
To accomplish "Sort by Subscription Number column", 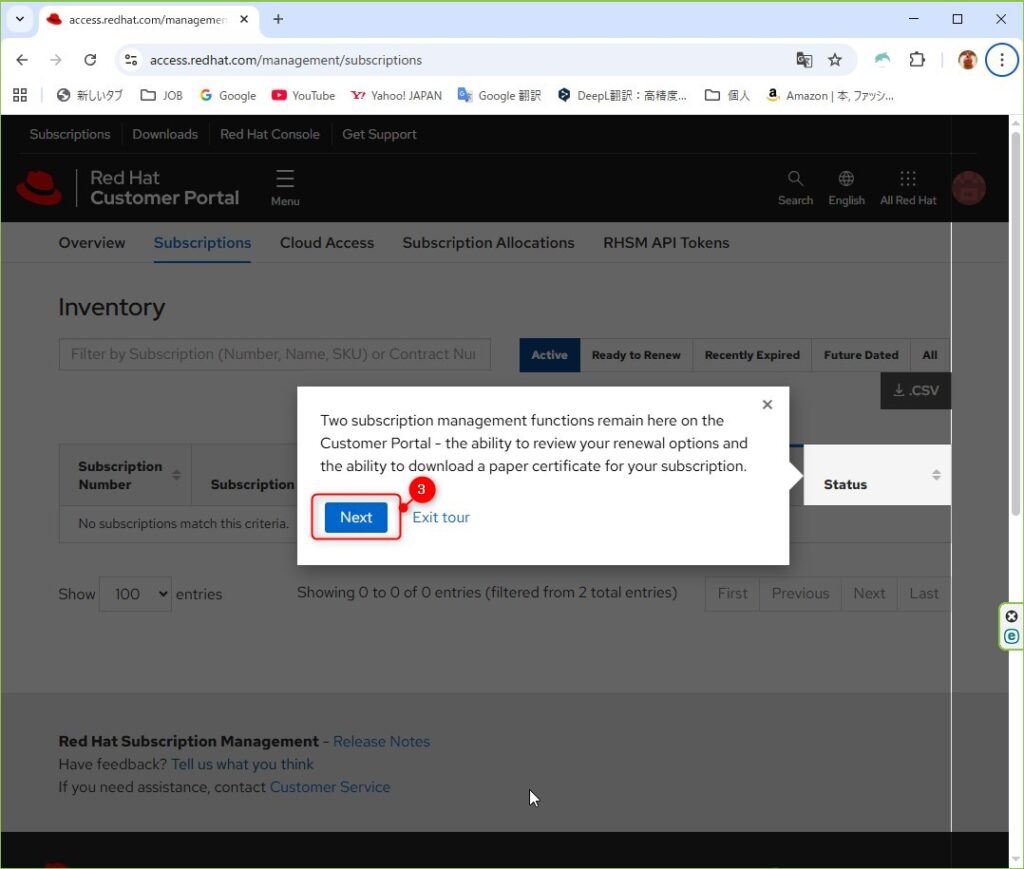I will pyautogui.click(x=125, y=475).
